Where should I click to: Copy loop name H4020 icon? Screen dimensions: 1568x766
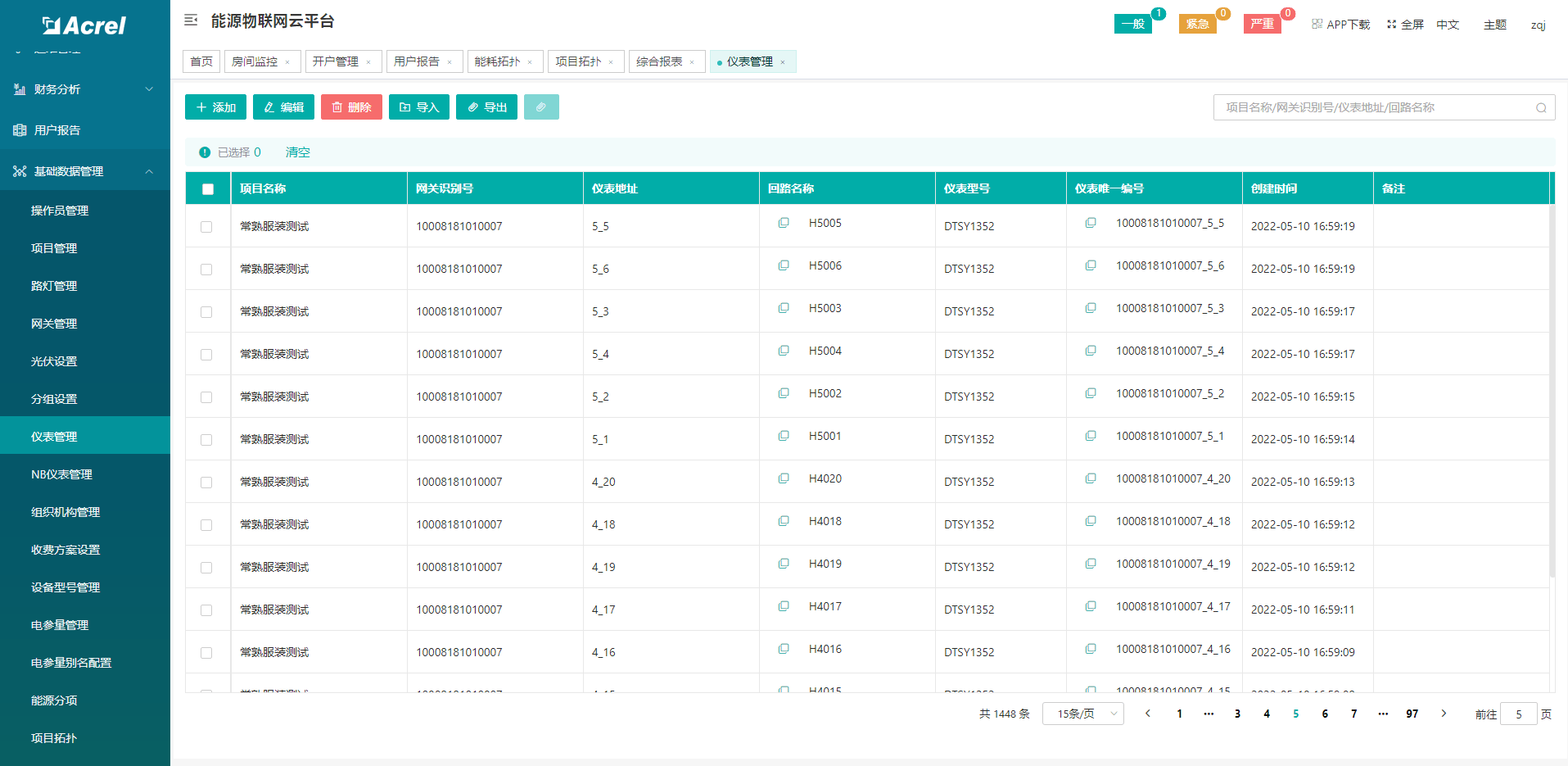point(784,478)
